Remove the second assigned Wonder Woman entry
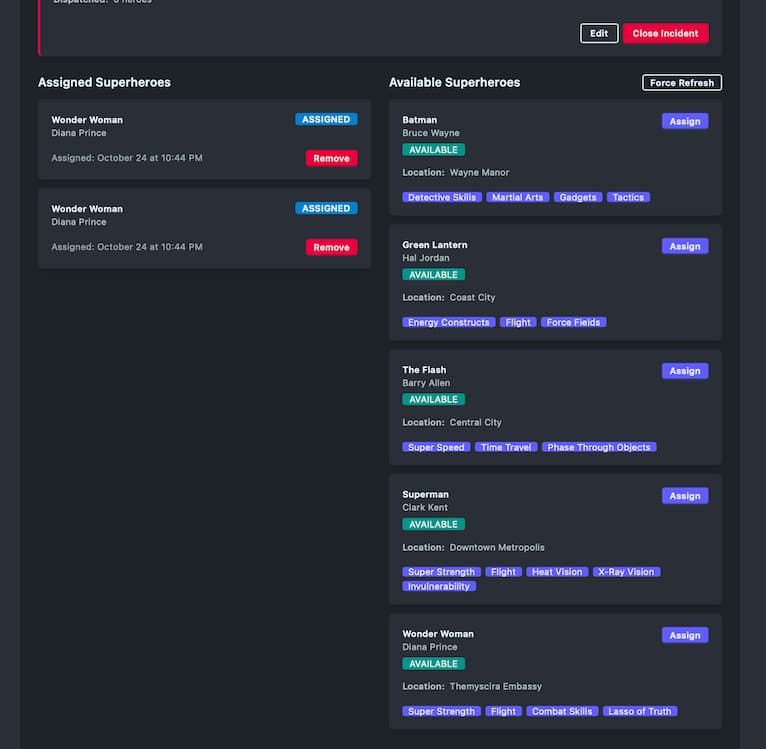This screenshot has height=749, width=766. (x=331, y=247)
